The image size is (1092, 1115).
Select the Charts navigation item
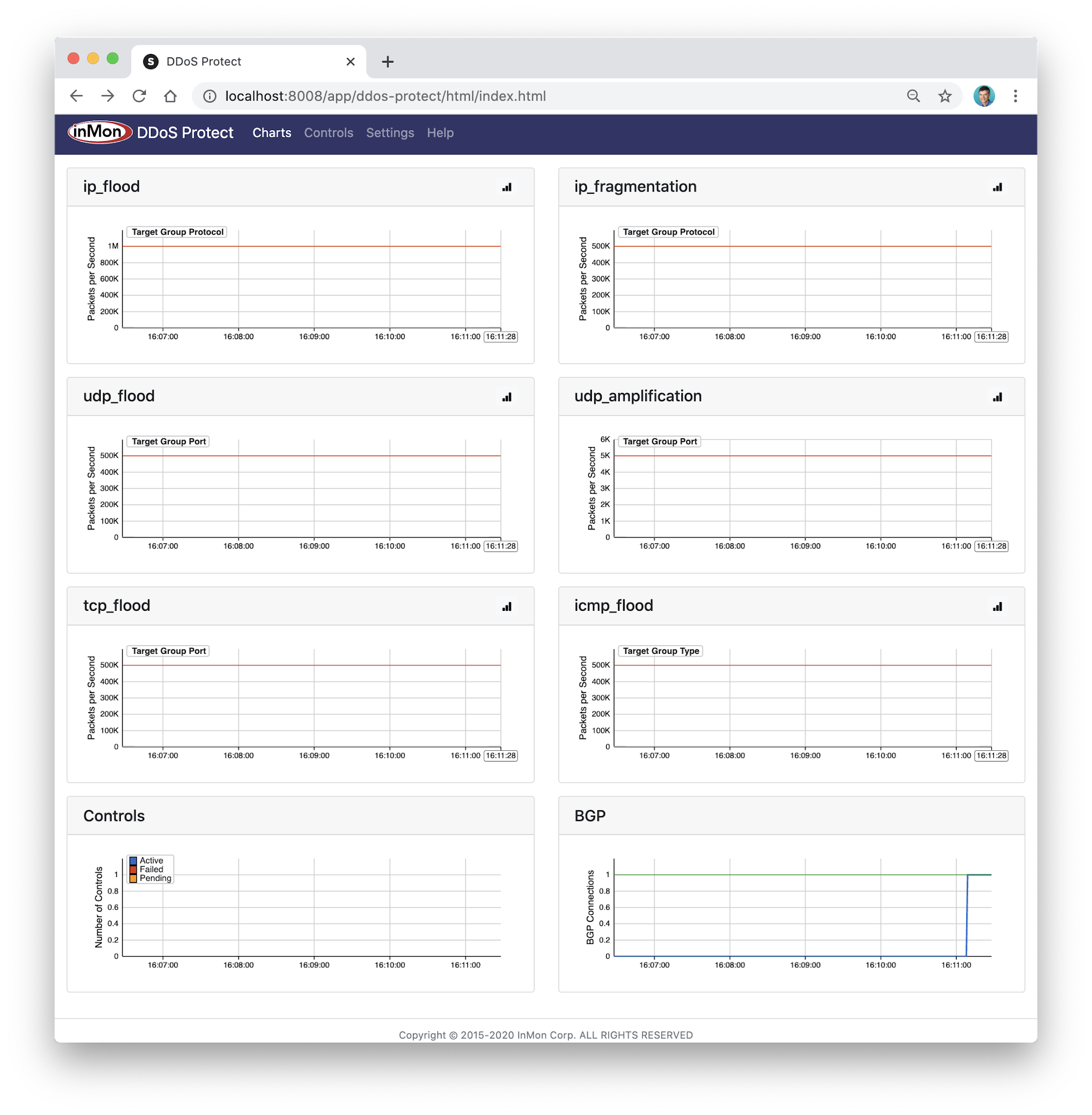[271, 133]
